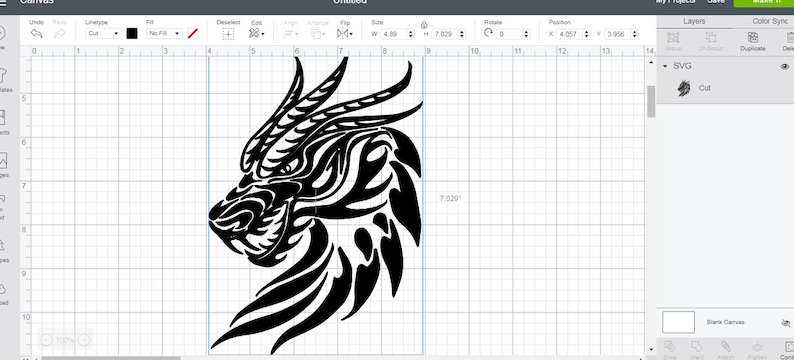Select the Cut layer label

[704, 88]
